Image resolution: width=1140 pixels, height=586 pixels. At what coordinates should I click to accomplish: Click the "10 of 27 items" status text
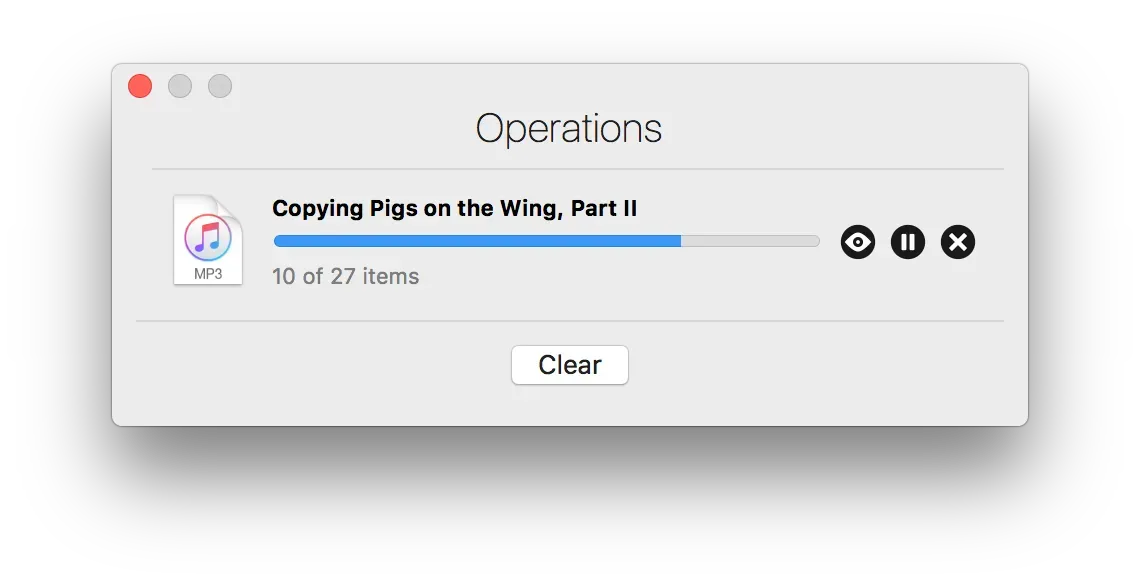[x=346, y=276]
